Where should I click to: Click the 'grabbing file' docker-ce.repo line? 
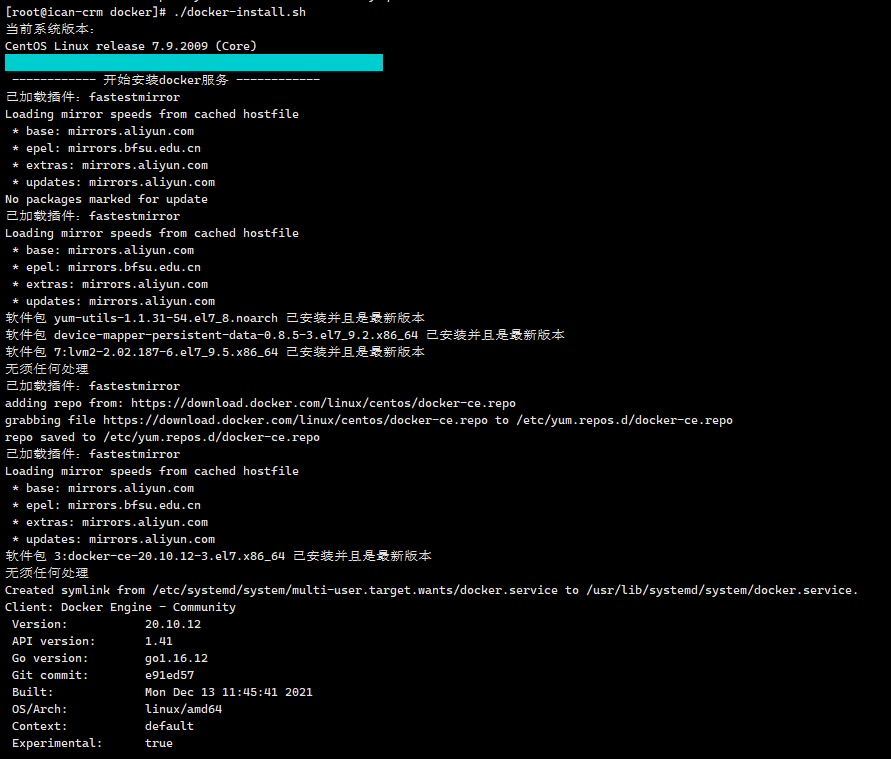[x=369, y=420]
